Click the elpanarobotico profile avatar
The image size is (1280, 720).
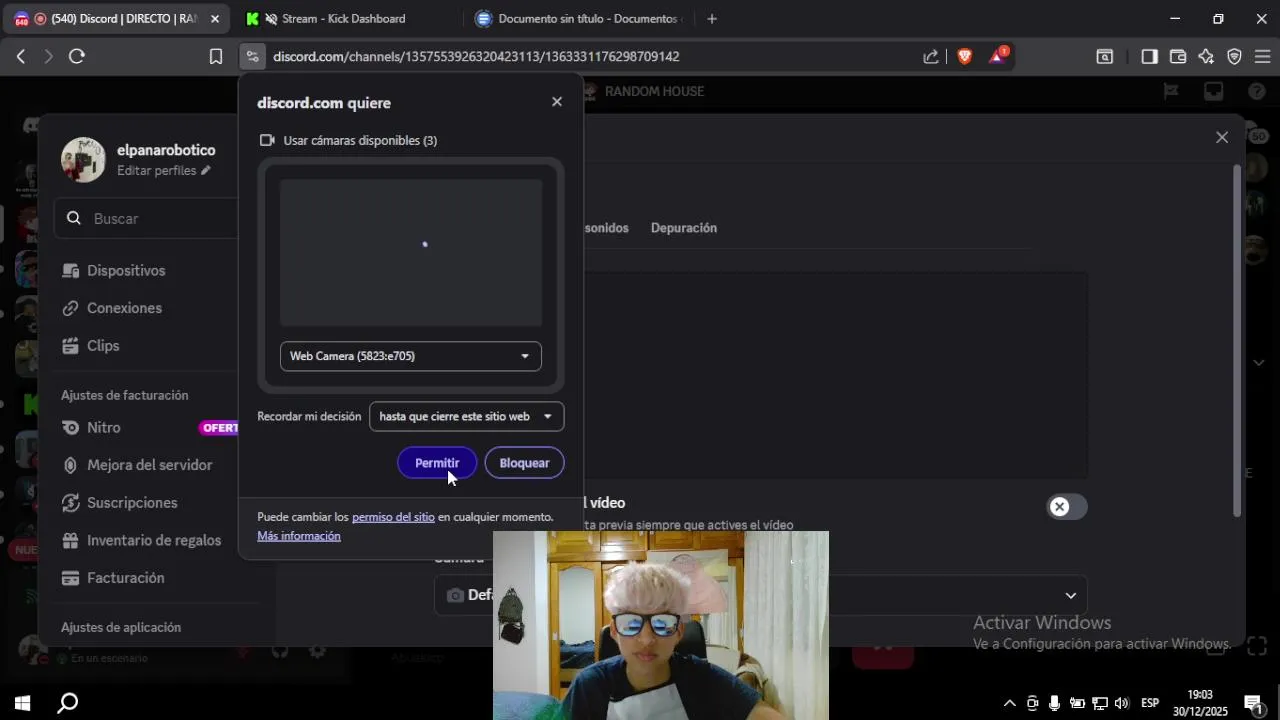tap(83, 160)
